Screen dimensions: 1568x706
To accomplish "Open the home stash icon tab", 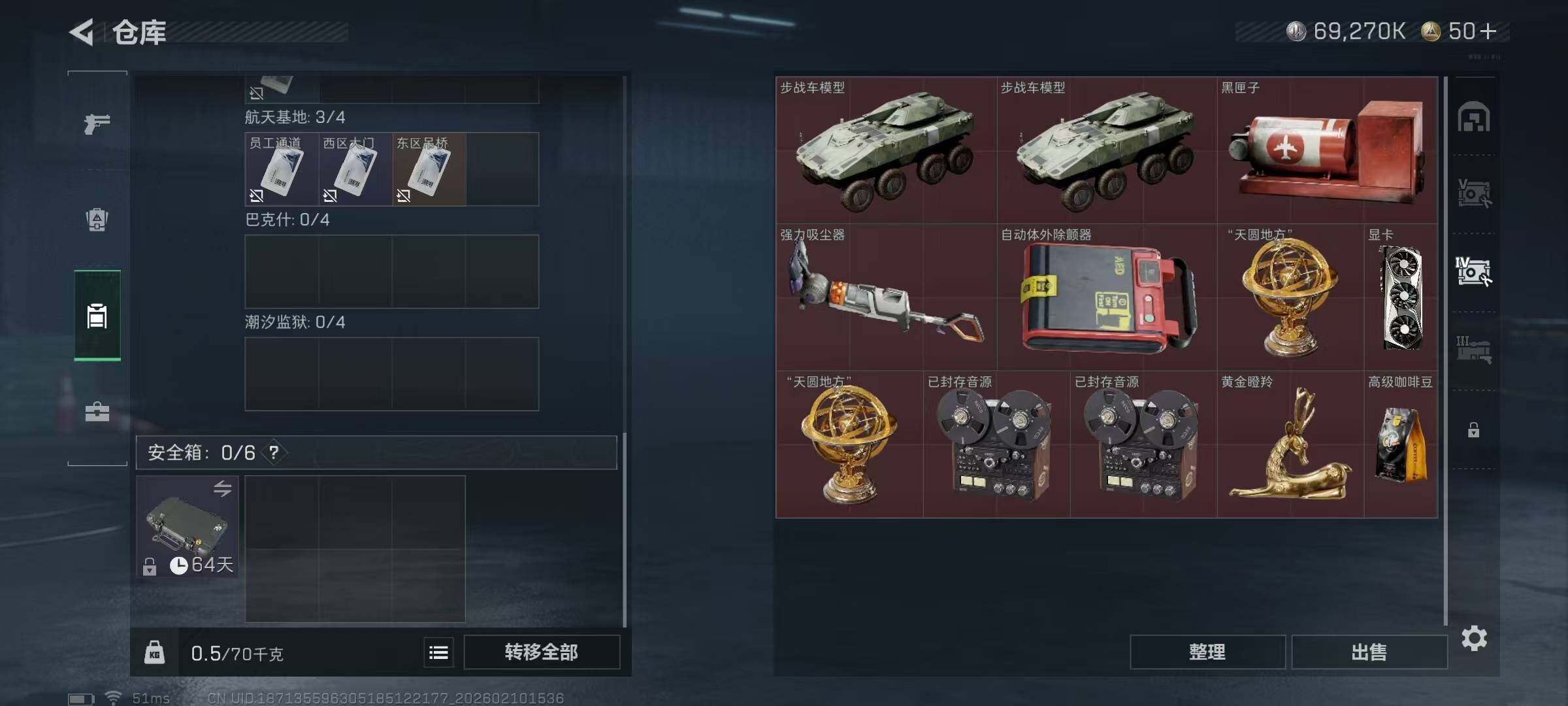I will coord(1473,118).
